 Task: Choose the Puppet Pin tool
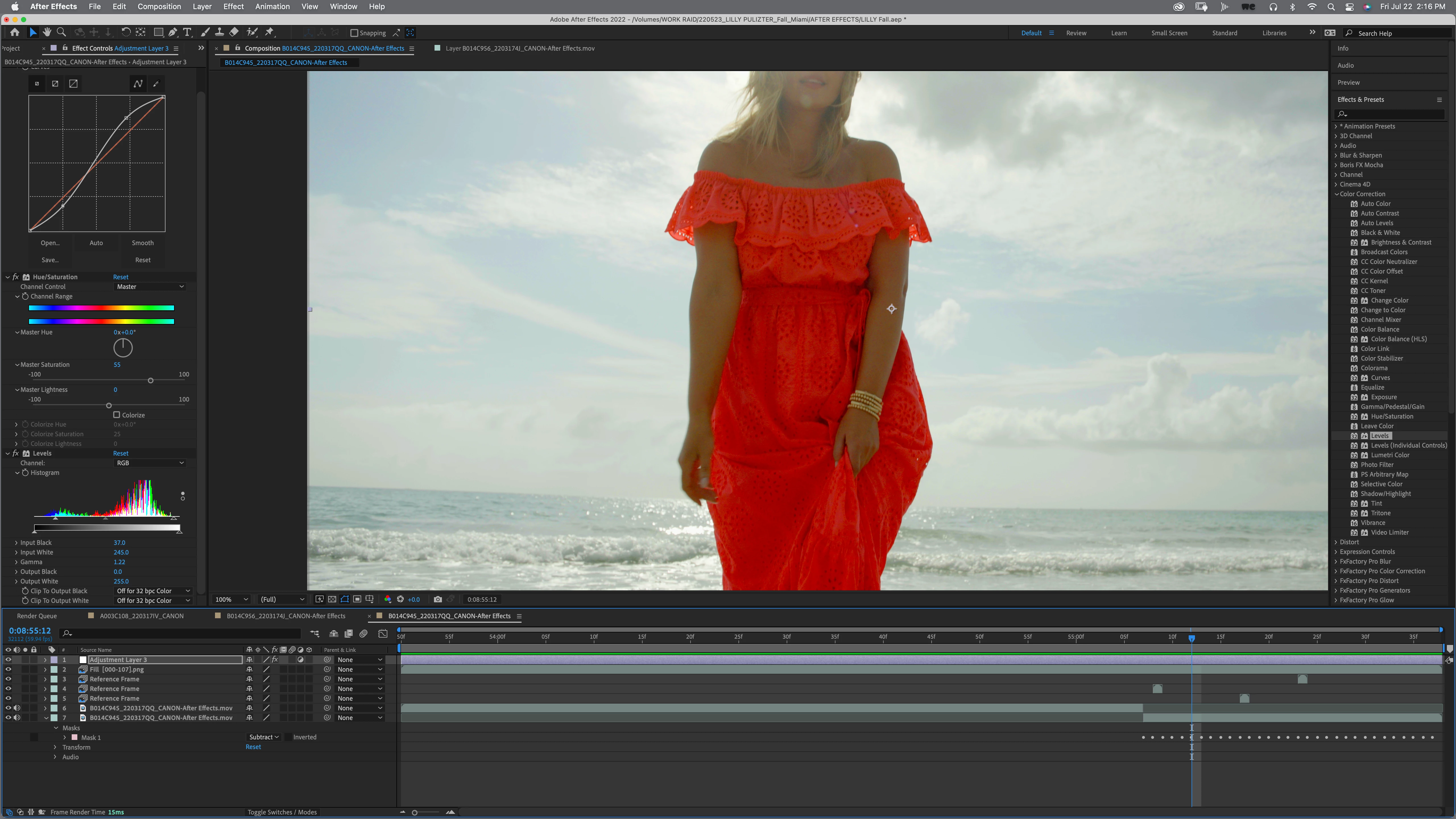point(270,32)
